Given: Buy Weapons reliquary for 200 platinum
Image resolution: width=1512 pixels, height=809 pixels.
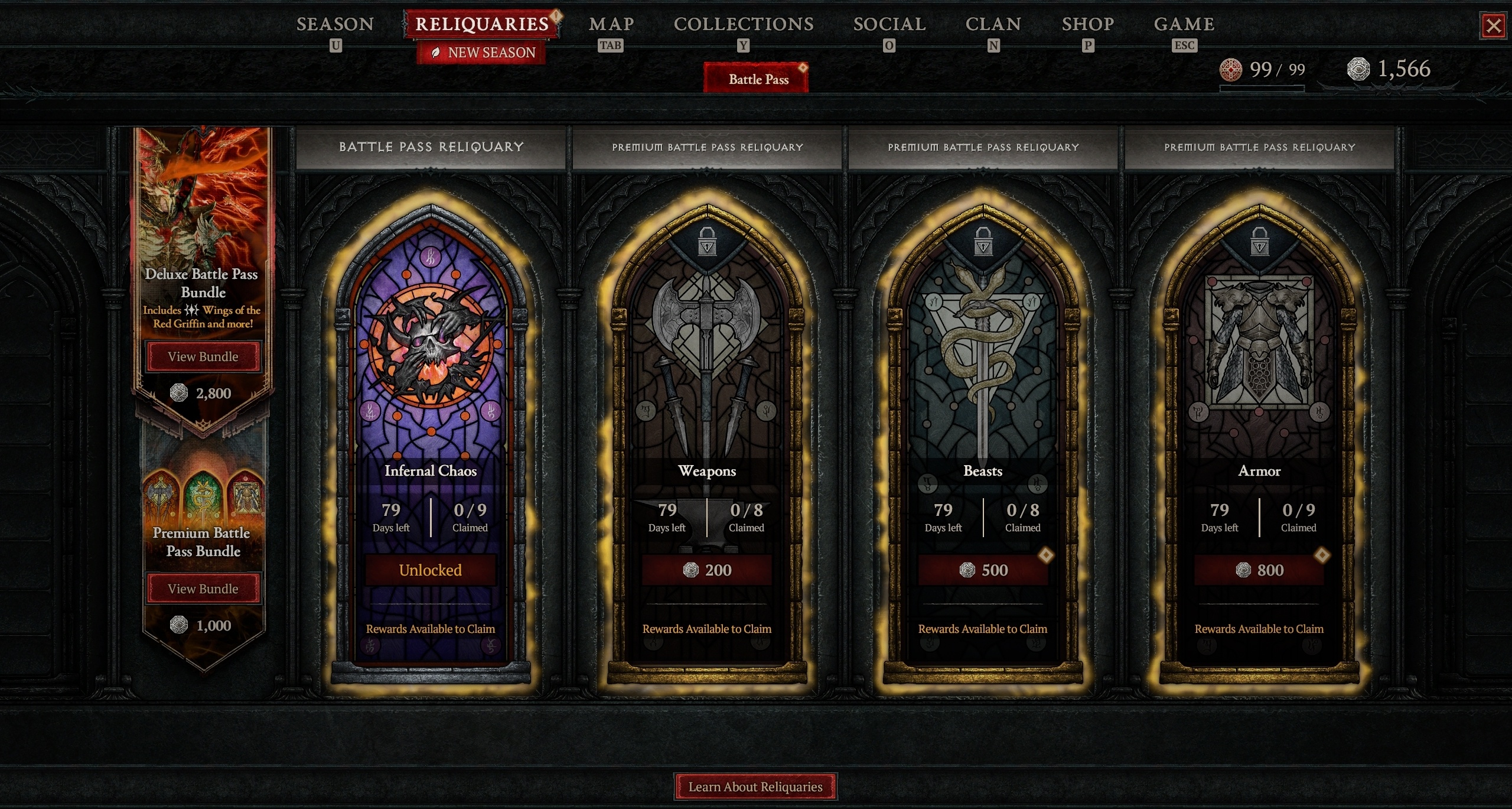Looking at the screenshot, I should 707,570.
